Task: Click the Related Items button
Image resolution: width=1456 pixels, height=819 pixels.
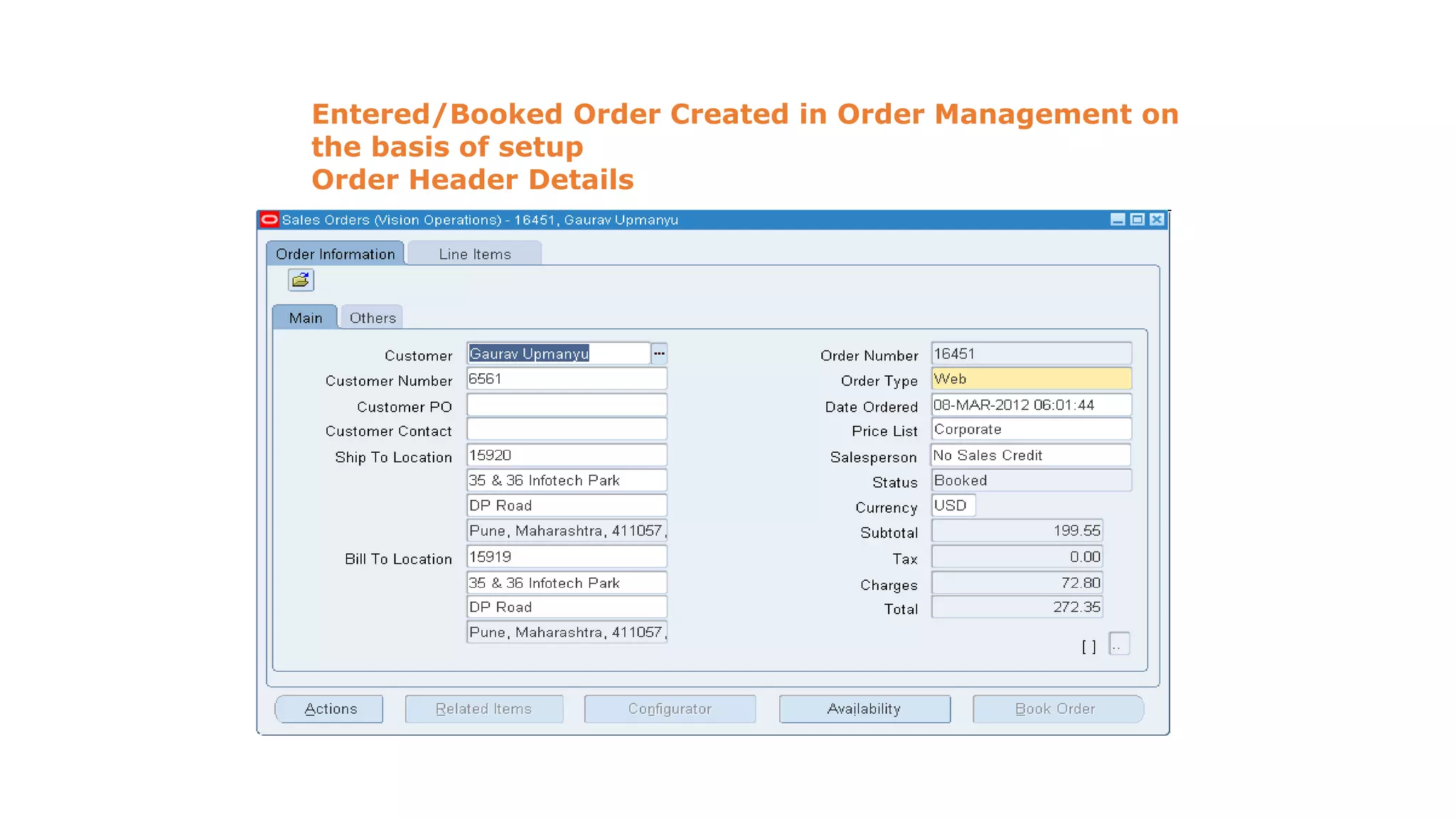Action: (484, 709)
